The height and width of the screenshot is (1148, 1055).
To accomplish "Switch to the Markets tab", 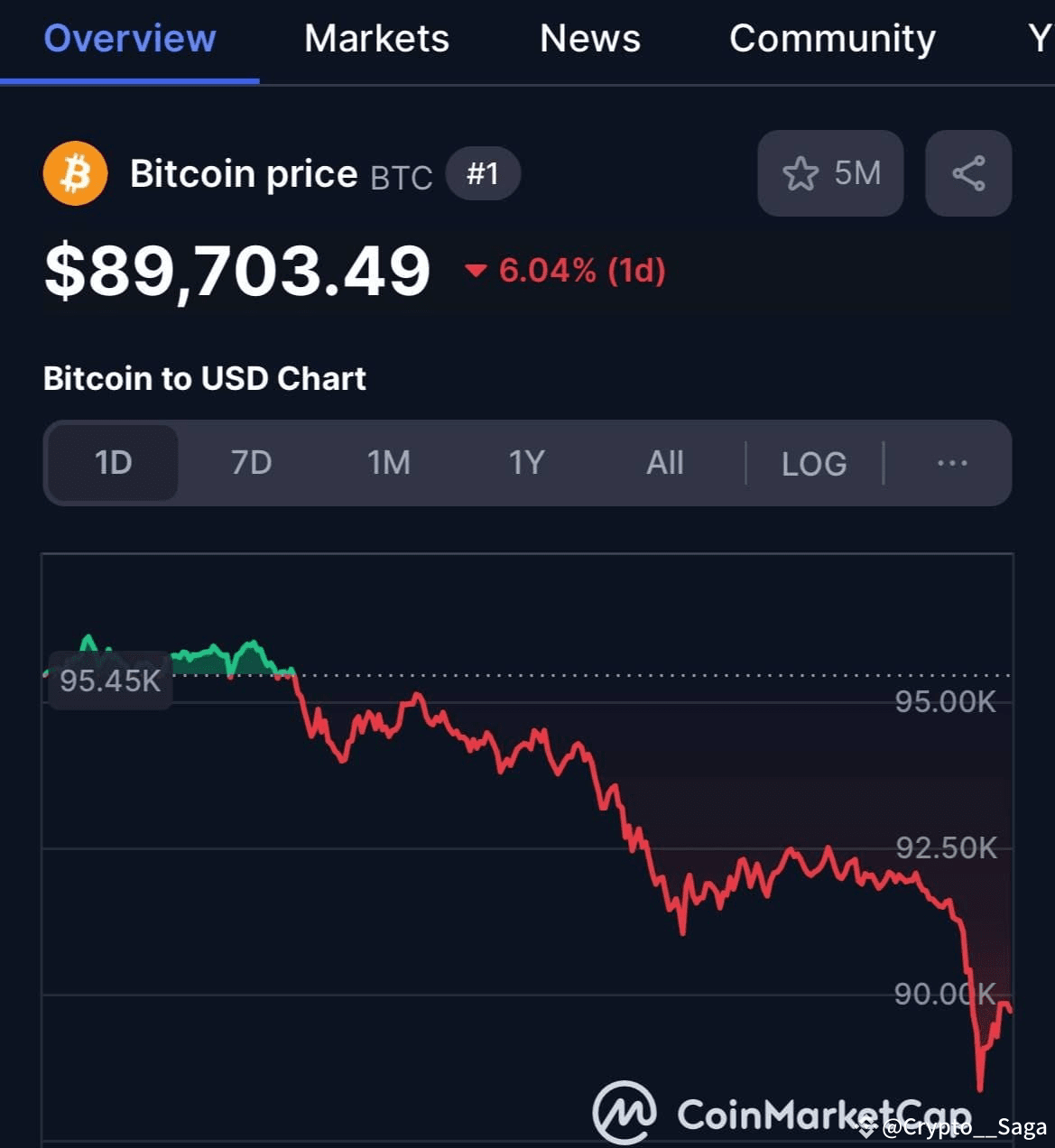I will click(376, 38).
